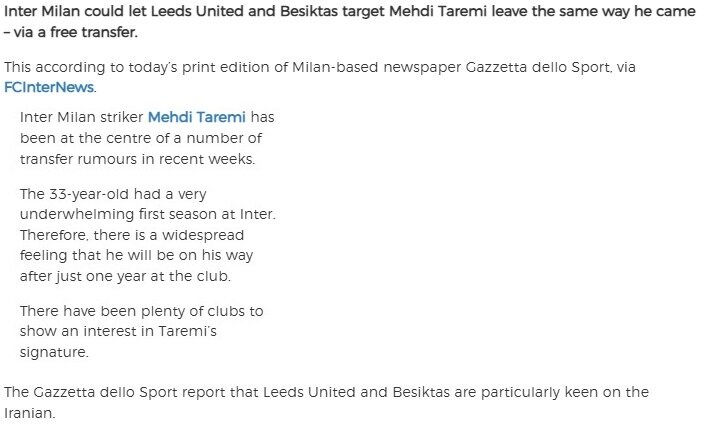Click the line 'Therefore, there is a widespread'
710x433 pixels.
(x=132, y=235)
